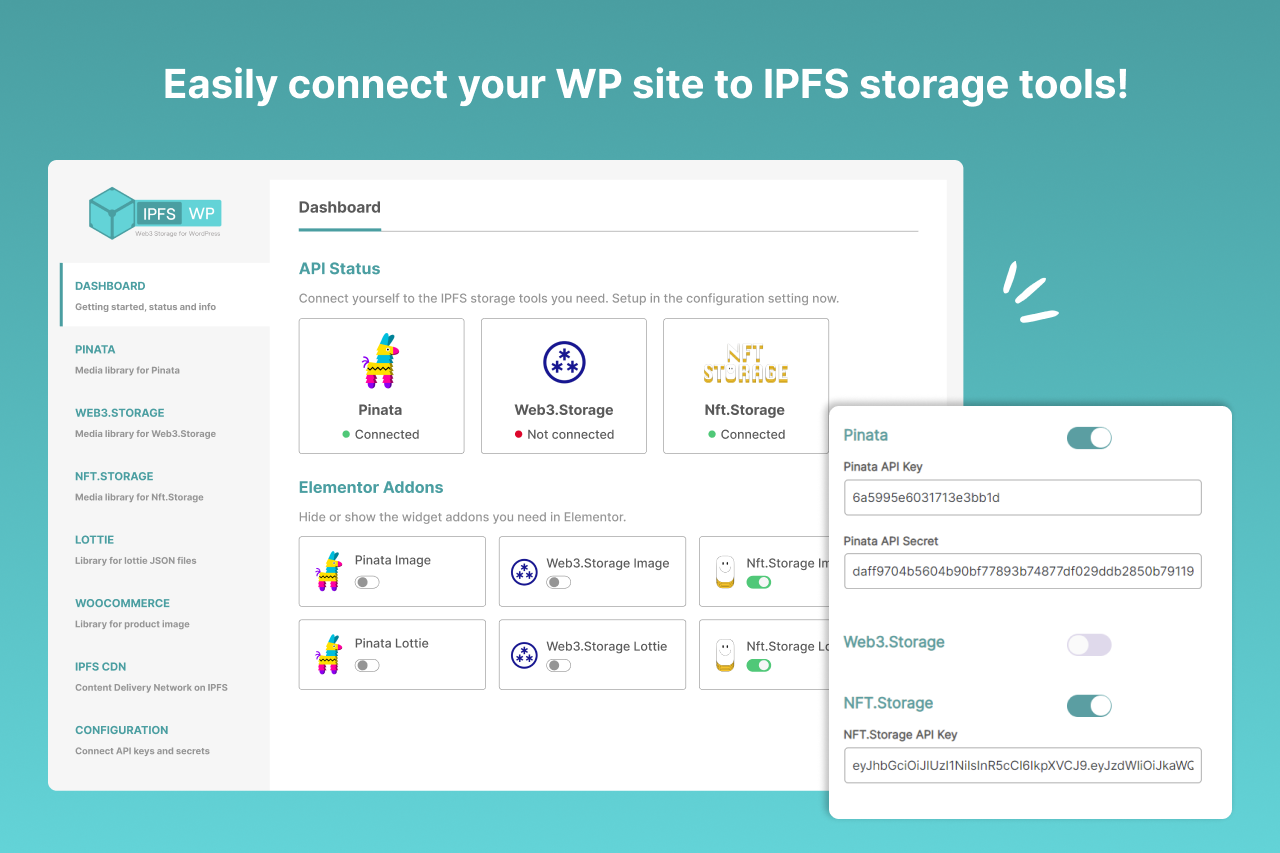1280x853 pixels.
Task: Click 'Library for lottie JSON files' text
Action: point(136,561)
